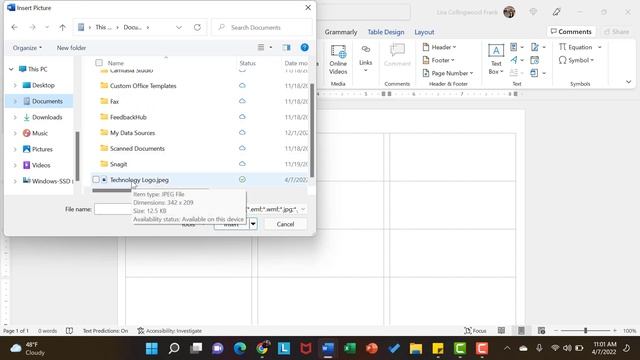Image resolution: width=640 pixels, height=360 pixels.
Task: Open Microsoft Edge from taskbar
Action: click(x=240, y=349)
